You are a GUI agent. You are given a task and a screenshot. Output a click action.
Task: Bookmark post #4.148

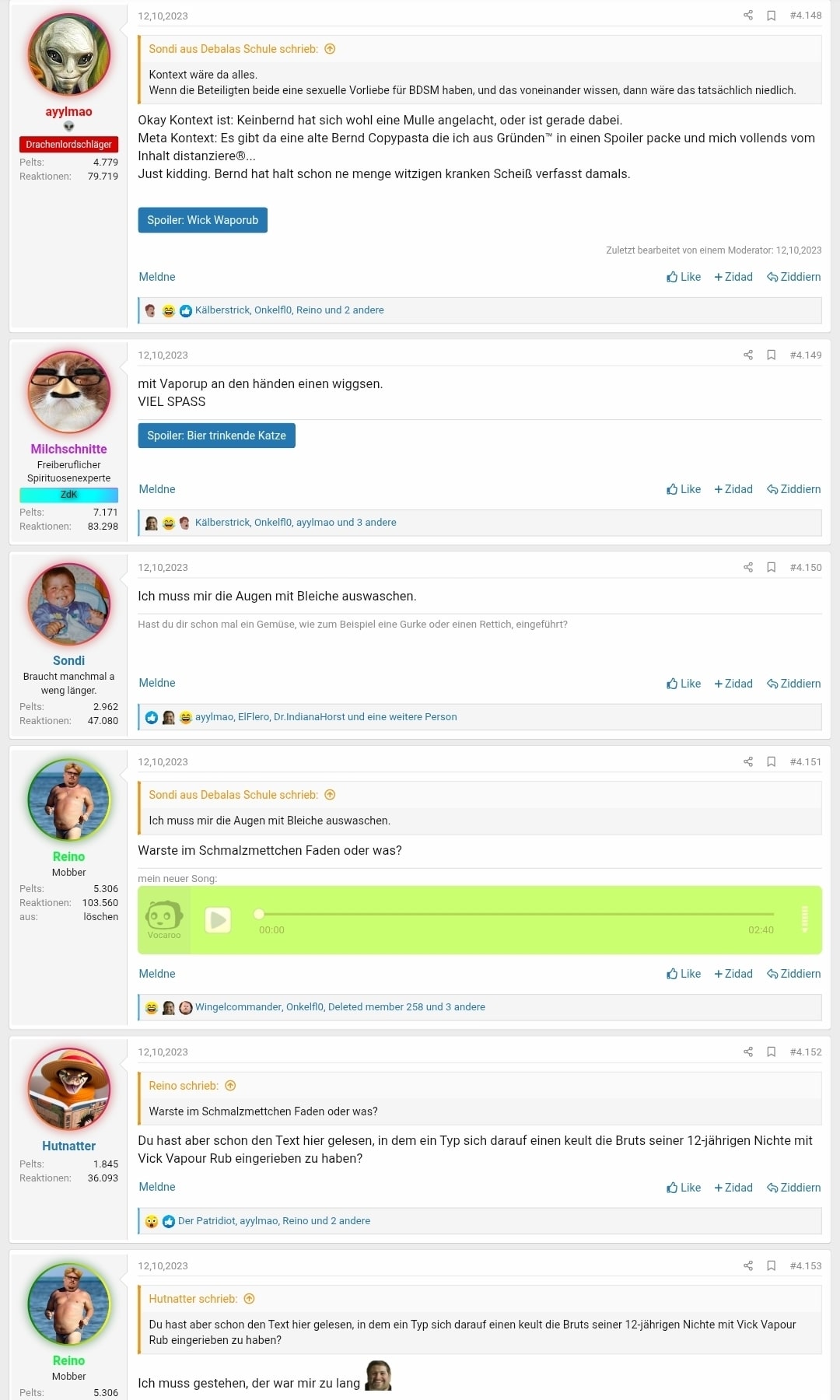[772, 16]
